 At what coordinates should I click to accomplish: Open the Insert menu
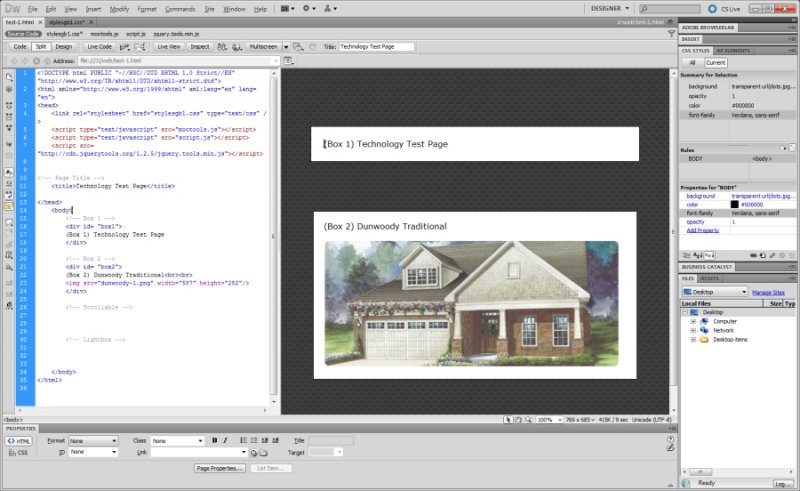[93, 9]
